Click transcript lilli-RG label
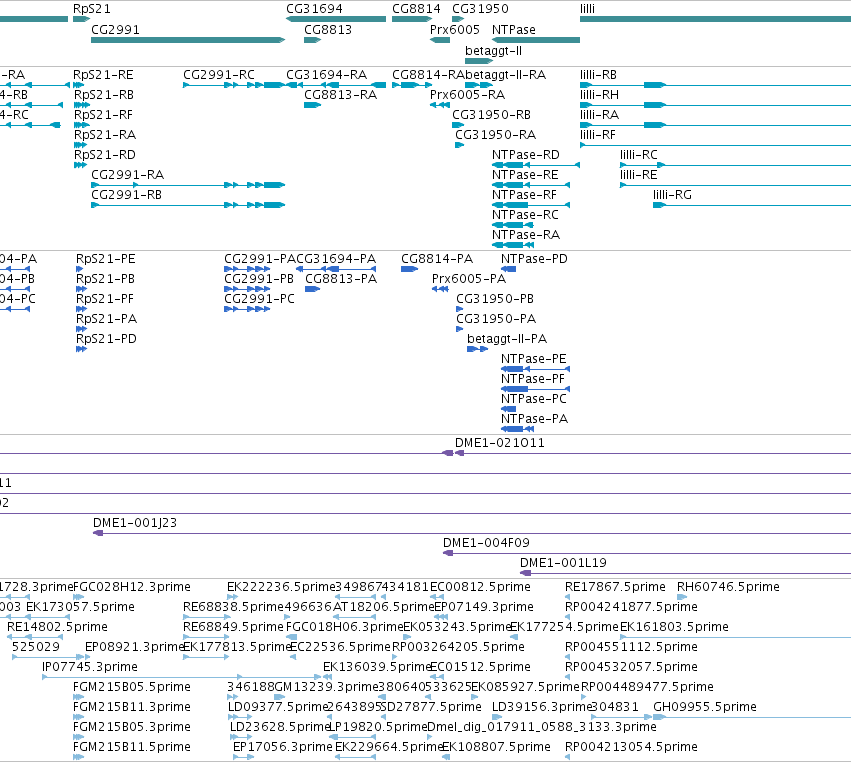Image resolution: width=851 pixels, height=762 pixels. [672, 195]
